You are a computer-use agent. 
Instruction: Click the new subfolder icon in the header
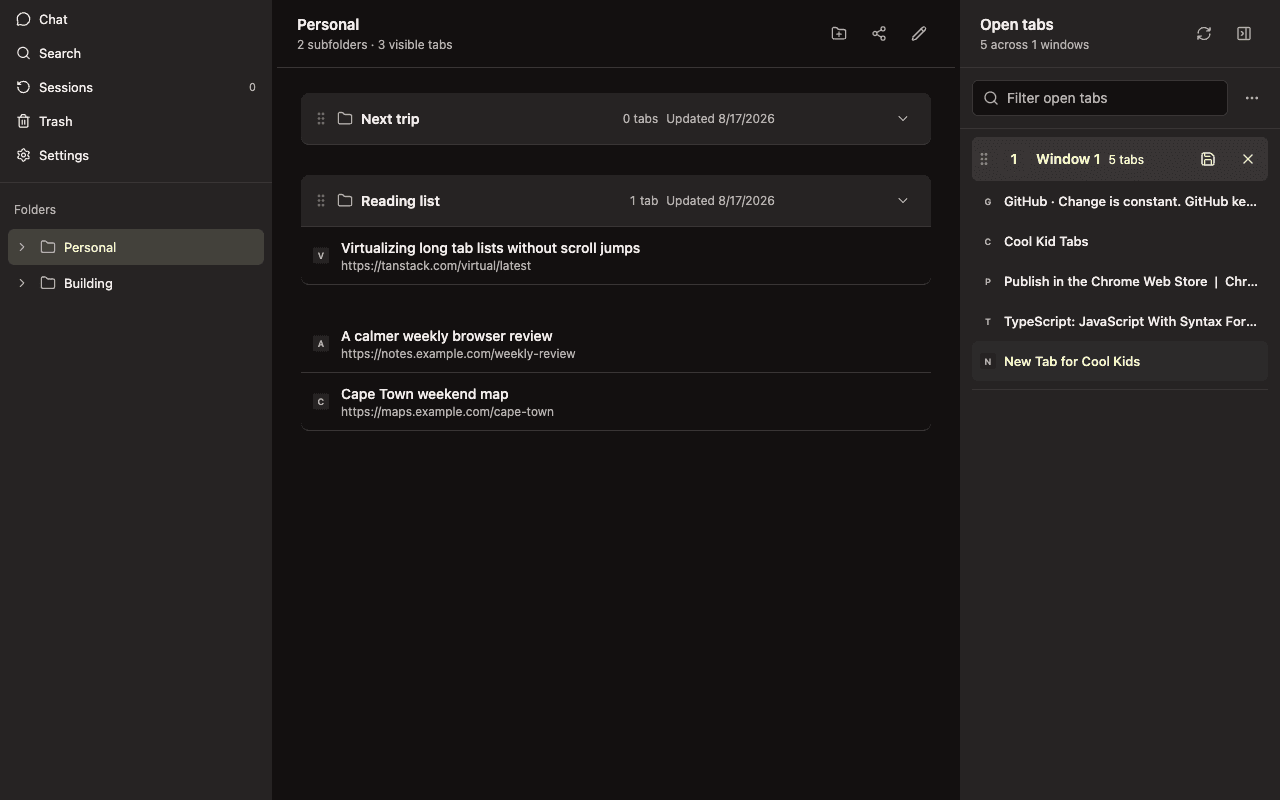[x=839, y=34]
